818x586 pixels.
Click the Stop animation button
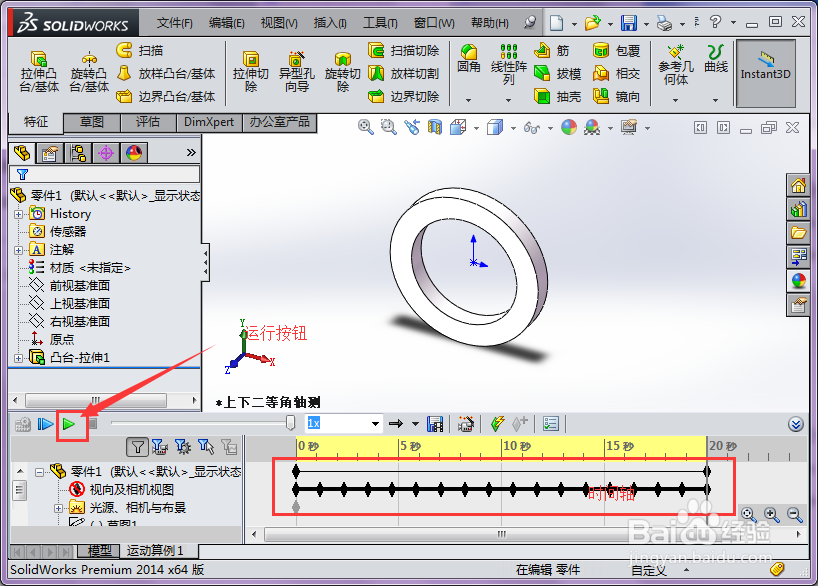(x=93, y=424)
